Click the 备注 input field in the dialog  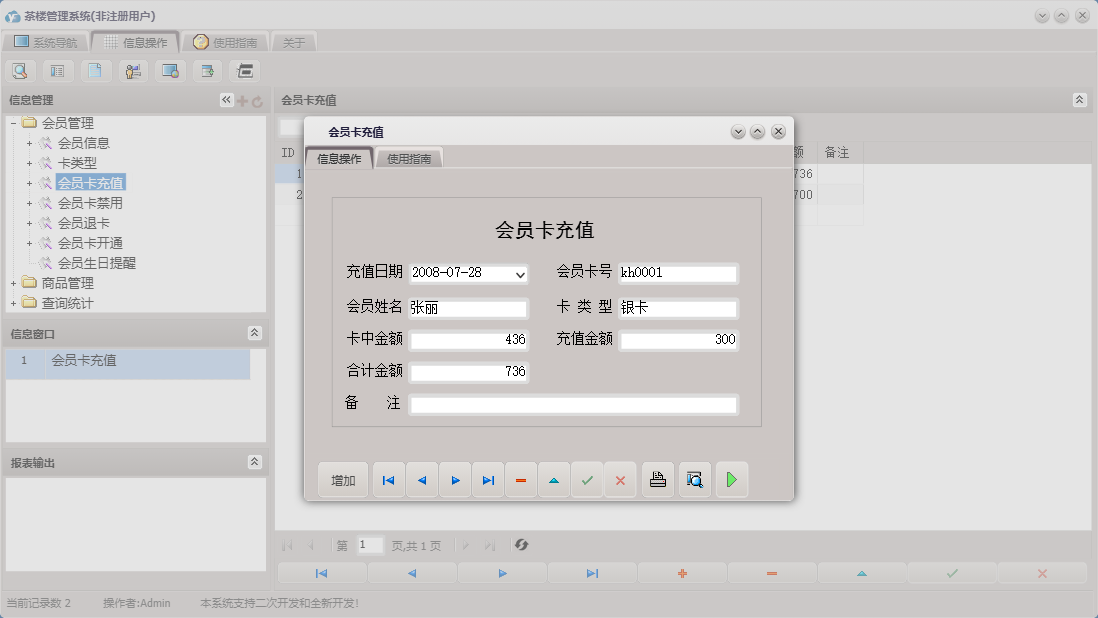point(572,404)
